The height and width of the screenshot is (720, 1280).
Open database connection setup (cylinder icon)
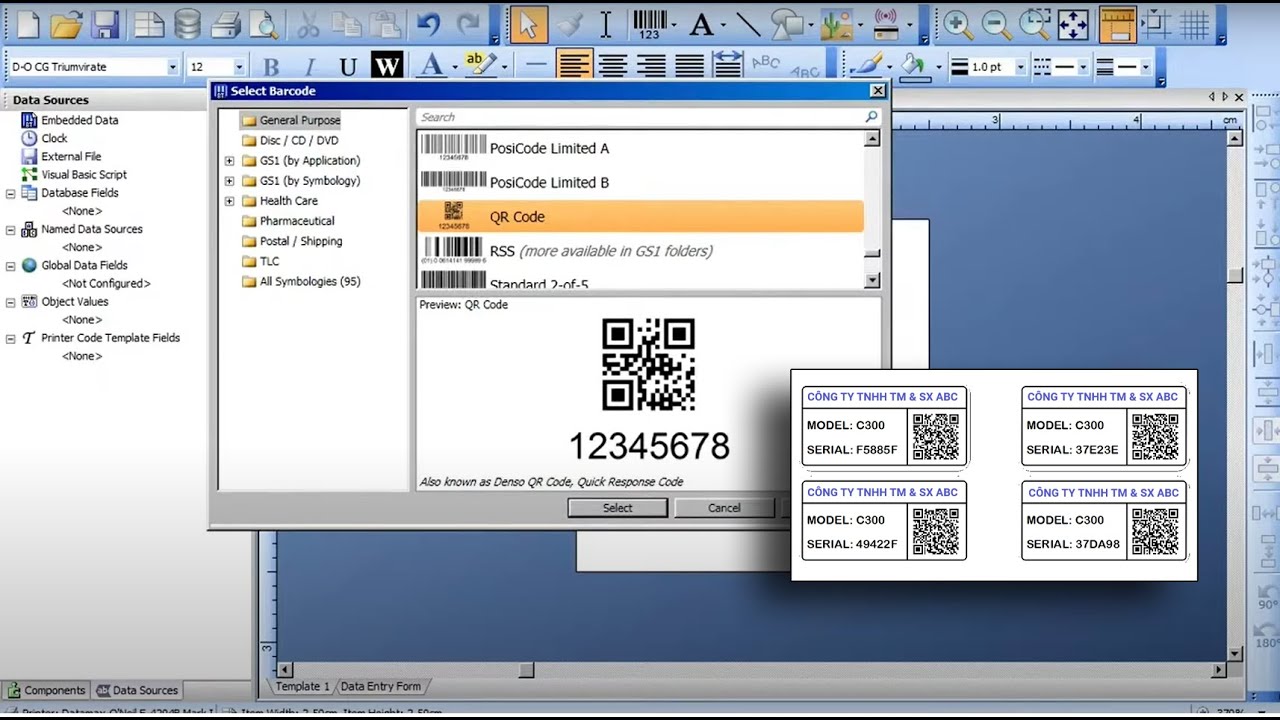coord(186,24)
